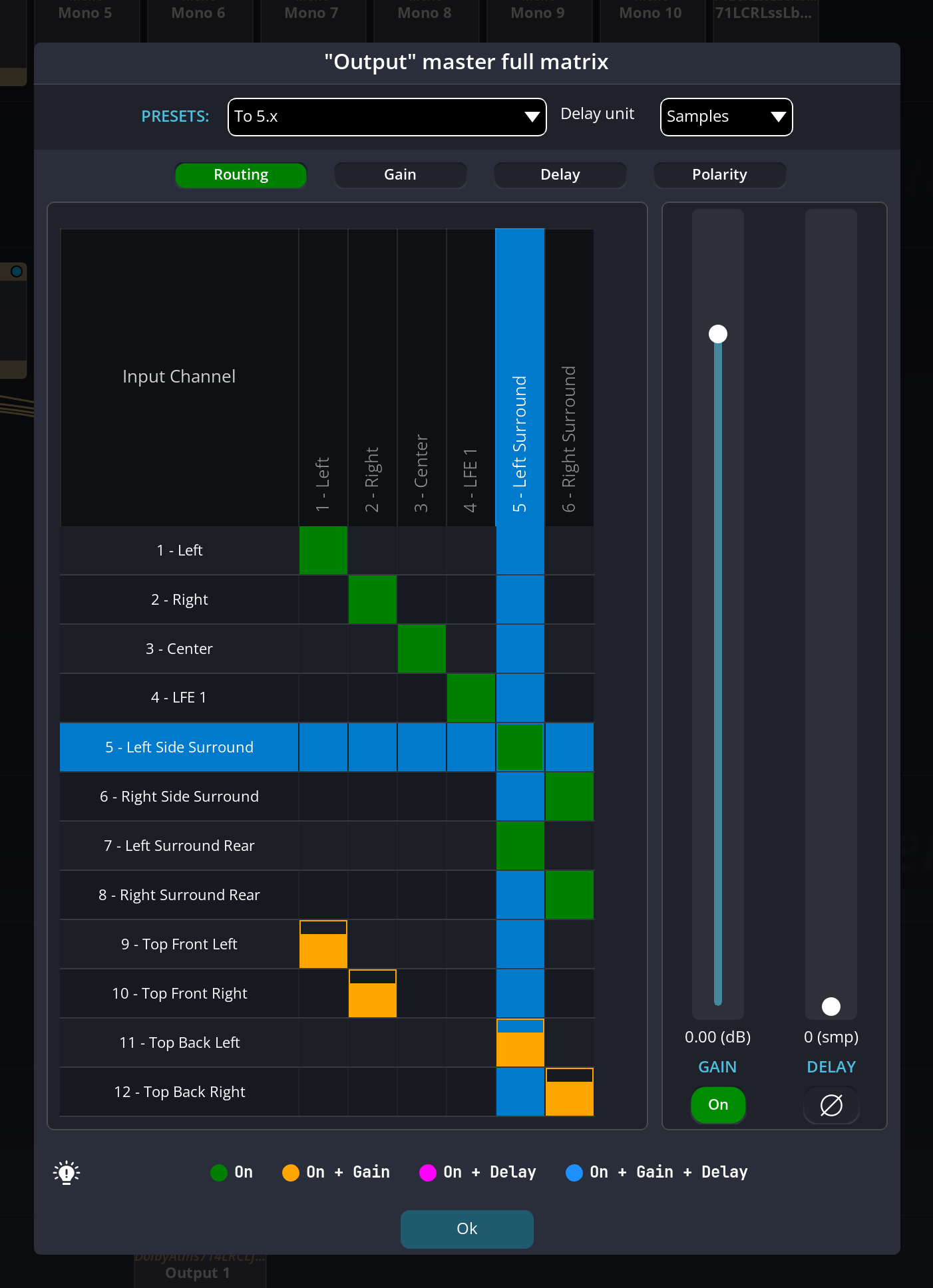Expand the Delay unit Samples dropdown

726,117
